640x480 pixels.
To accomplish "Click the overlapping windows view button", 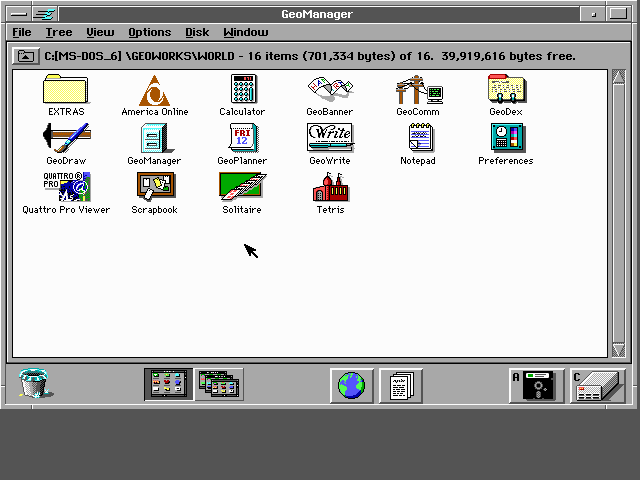I will (x=219, y=384).
